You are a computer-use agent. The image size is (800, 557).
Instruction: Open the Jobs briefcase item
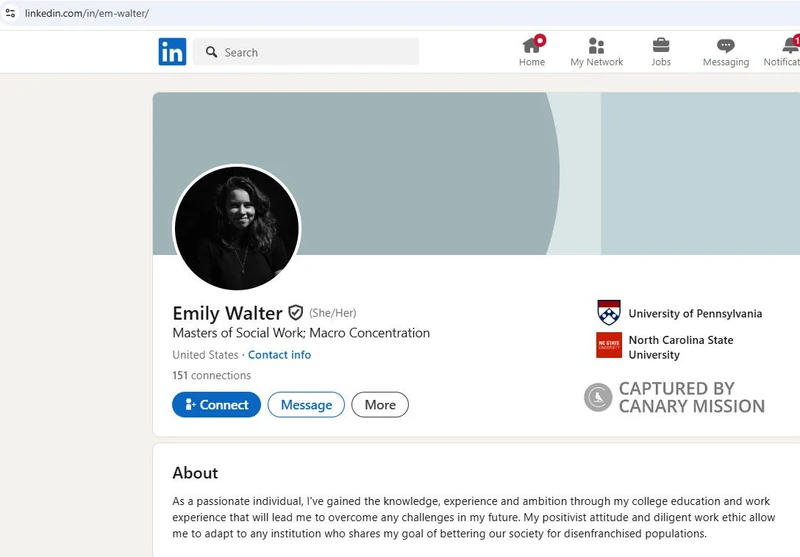661,52
